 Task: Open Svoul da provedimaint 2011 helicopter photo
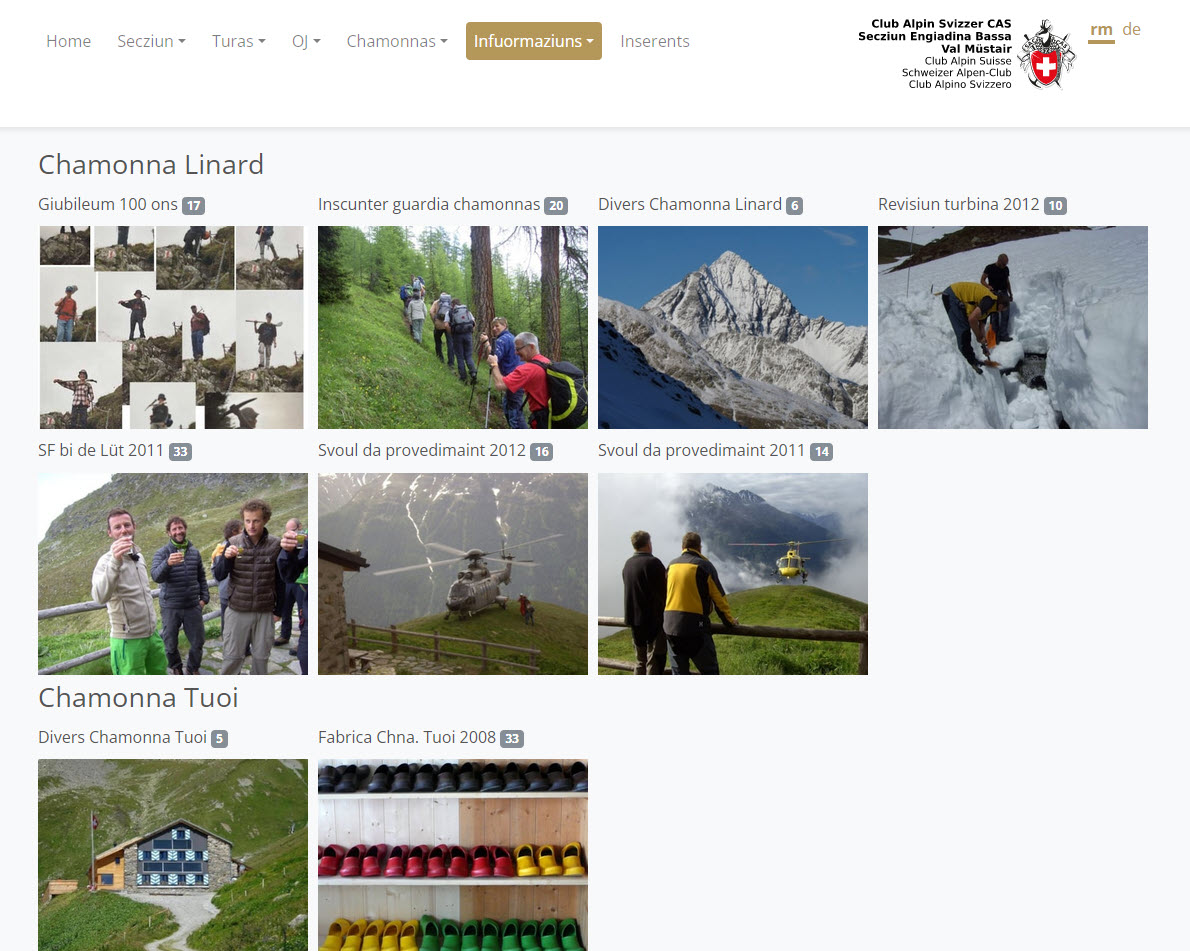pyautogui.click(x=732, y=574)
